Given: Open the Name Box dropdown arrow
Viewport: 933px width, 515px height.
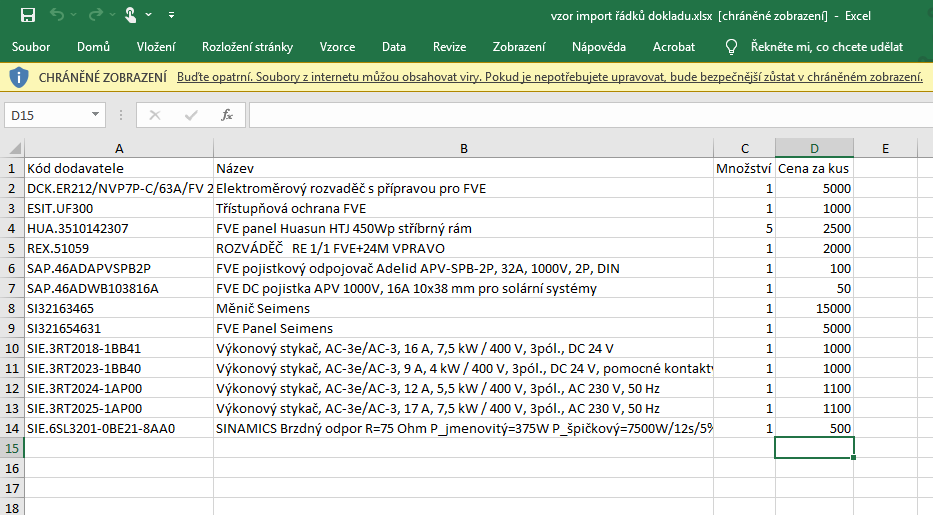Looking at the screenshot, I should (x=95, y=115).
